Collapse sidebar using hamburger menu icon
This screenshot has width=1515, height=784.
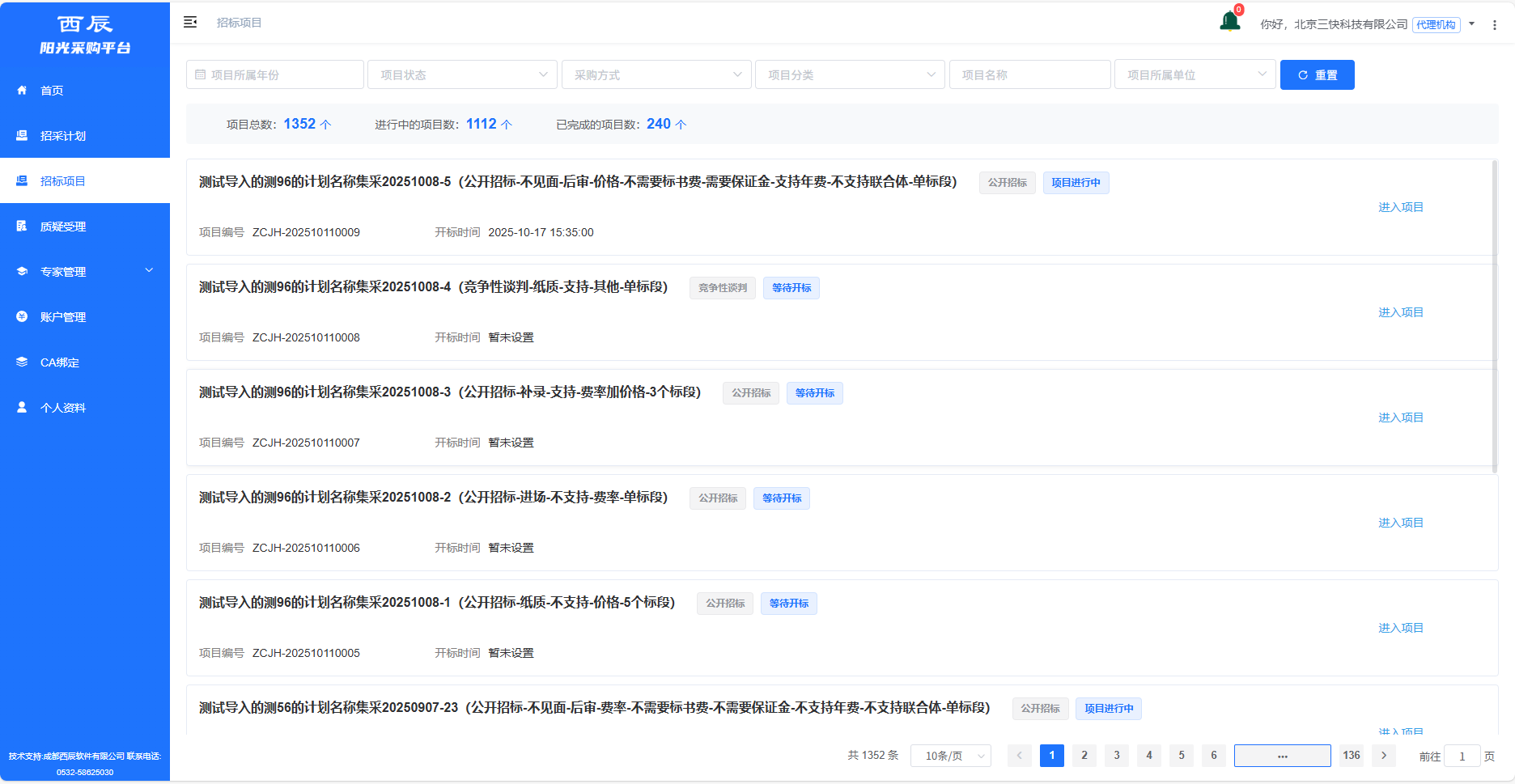[x=190, y=23]
